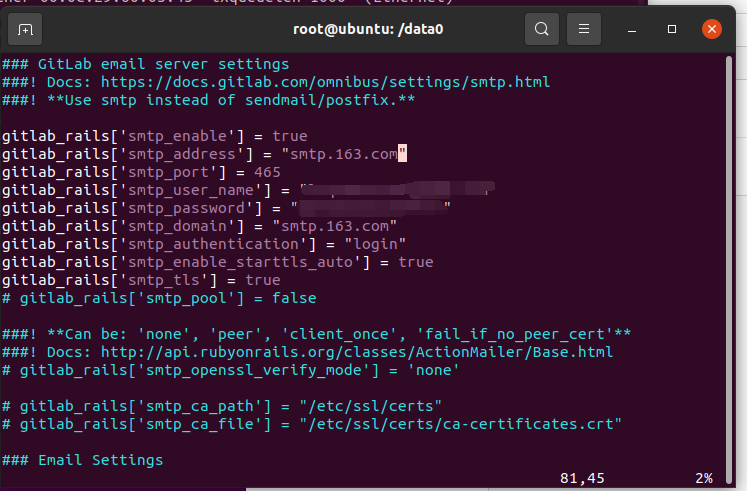Viewport: 747px width, 491px height.
Task: Open a new terminal tab
Action: [25, 29]
